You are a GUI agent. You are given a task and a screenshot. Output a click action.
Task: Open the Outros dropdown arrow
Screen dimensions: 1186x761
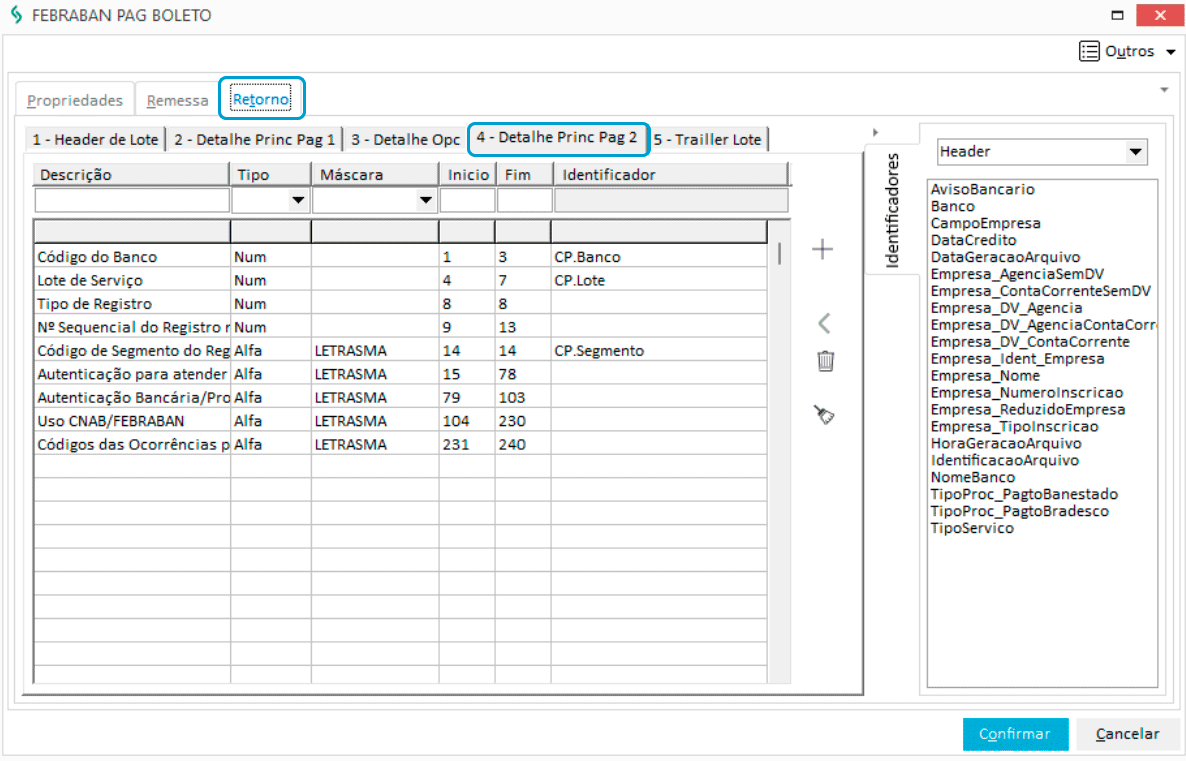(x=1170, y=52)
